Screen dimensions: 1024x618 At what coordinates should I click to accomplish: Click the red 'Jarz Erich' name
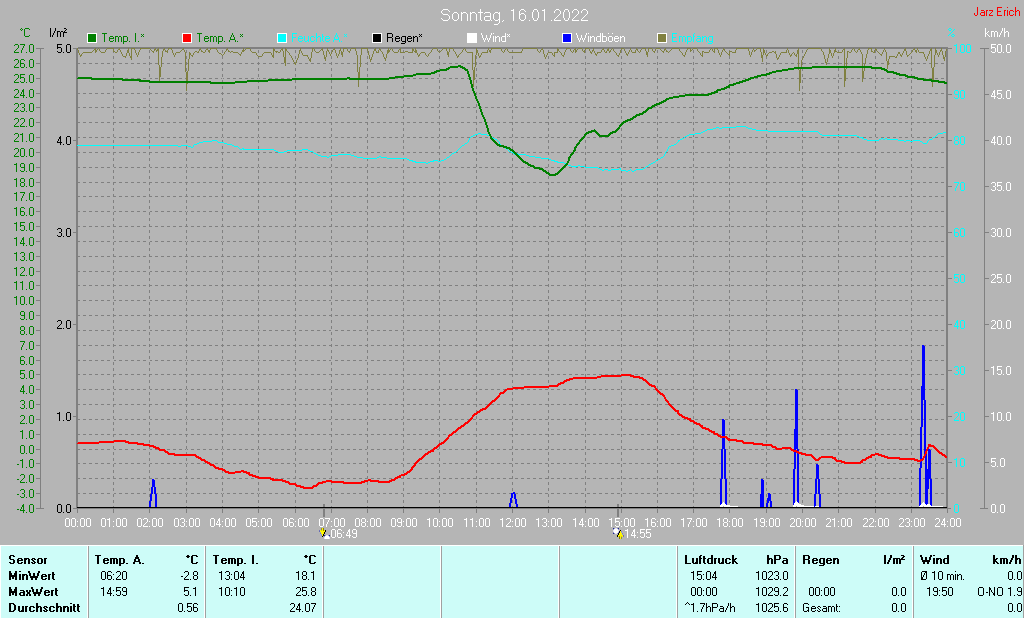tap(997, 12)
